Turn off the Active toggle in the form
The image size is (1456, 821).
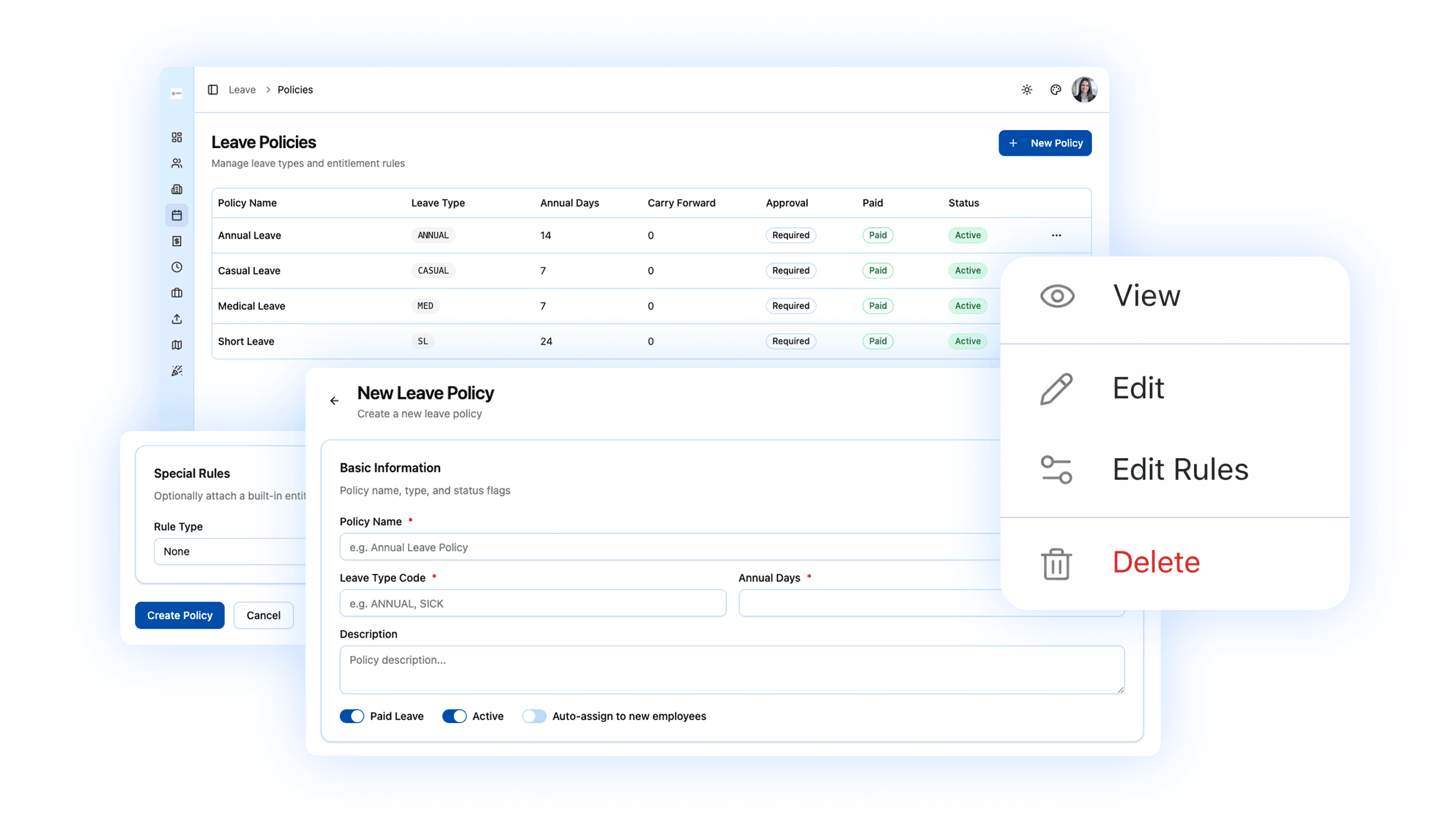click(455, 715)
